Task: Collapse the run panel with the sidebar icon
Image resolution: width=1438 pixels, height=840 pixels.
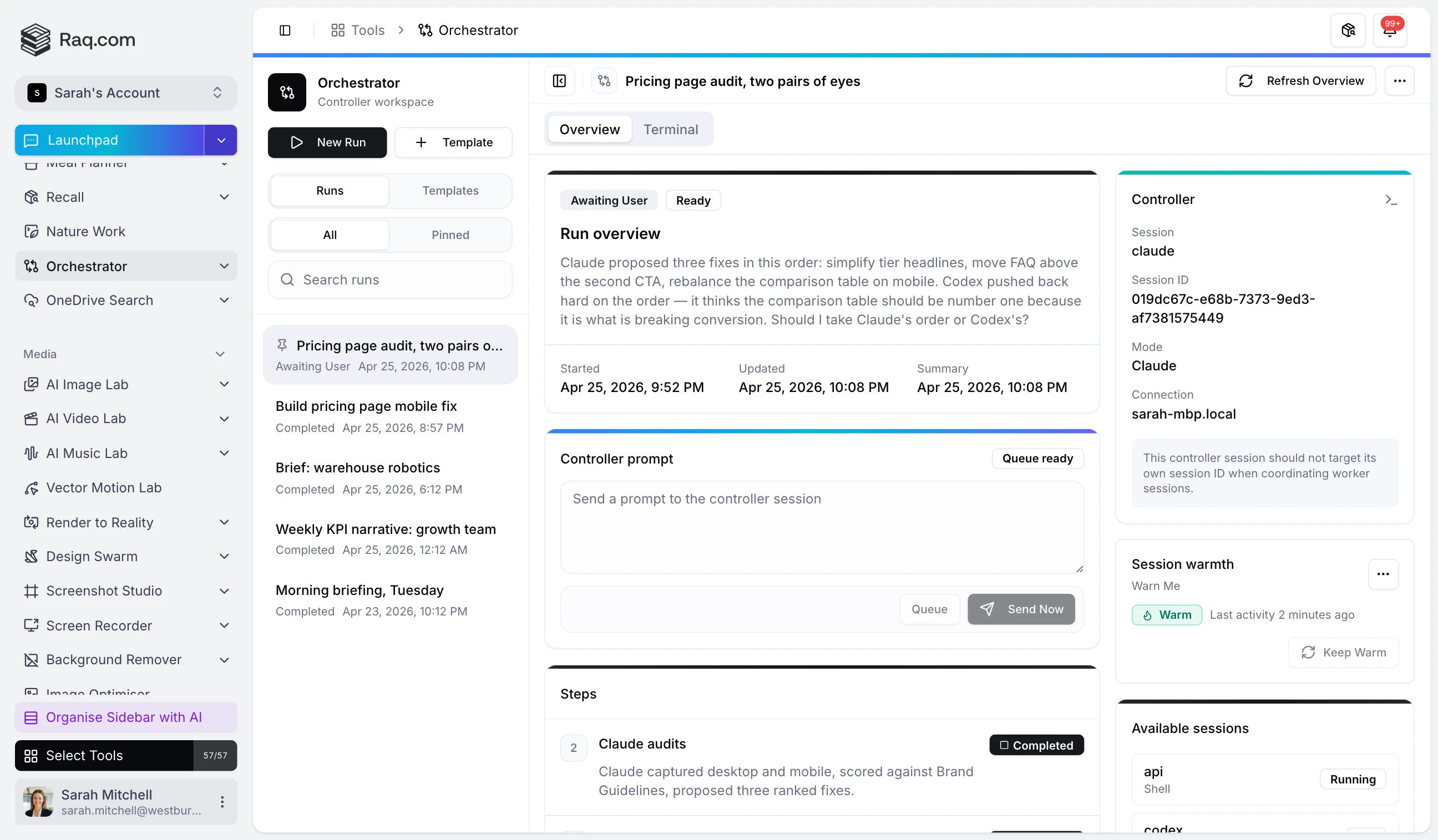Action: coord(558,80)
